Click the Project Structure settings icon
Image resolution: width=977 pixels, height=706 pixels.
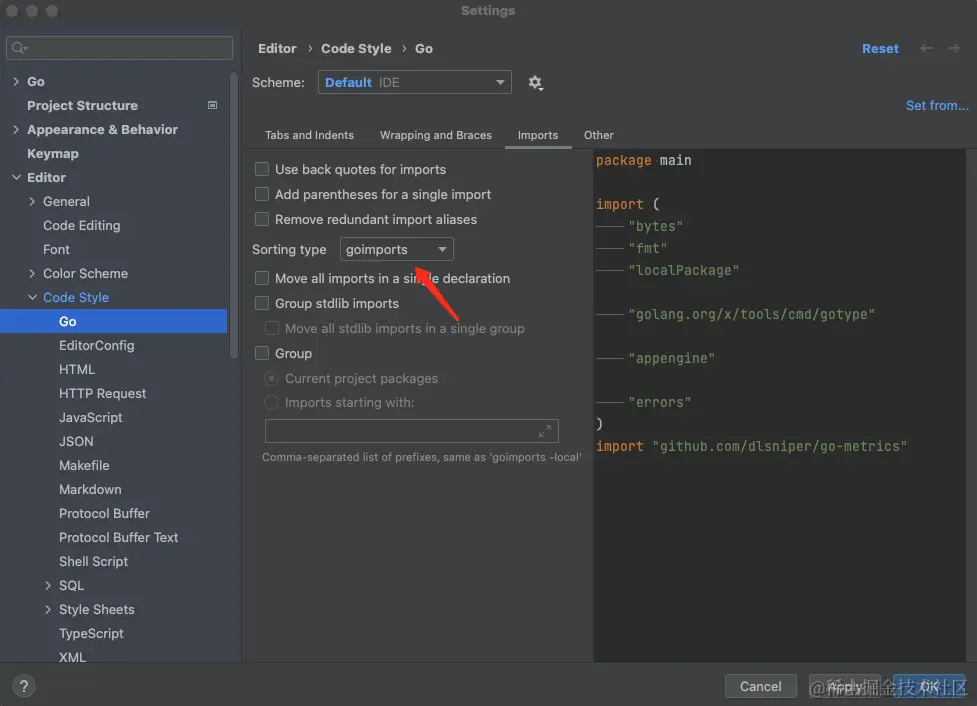[212, 105]
